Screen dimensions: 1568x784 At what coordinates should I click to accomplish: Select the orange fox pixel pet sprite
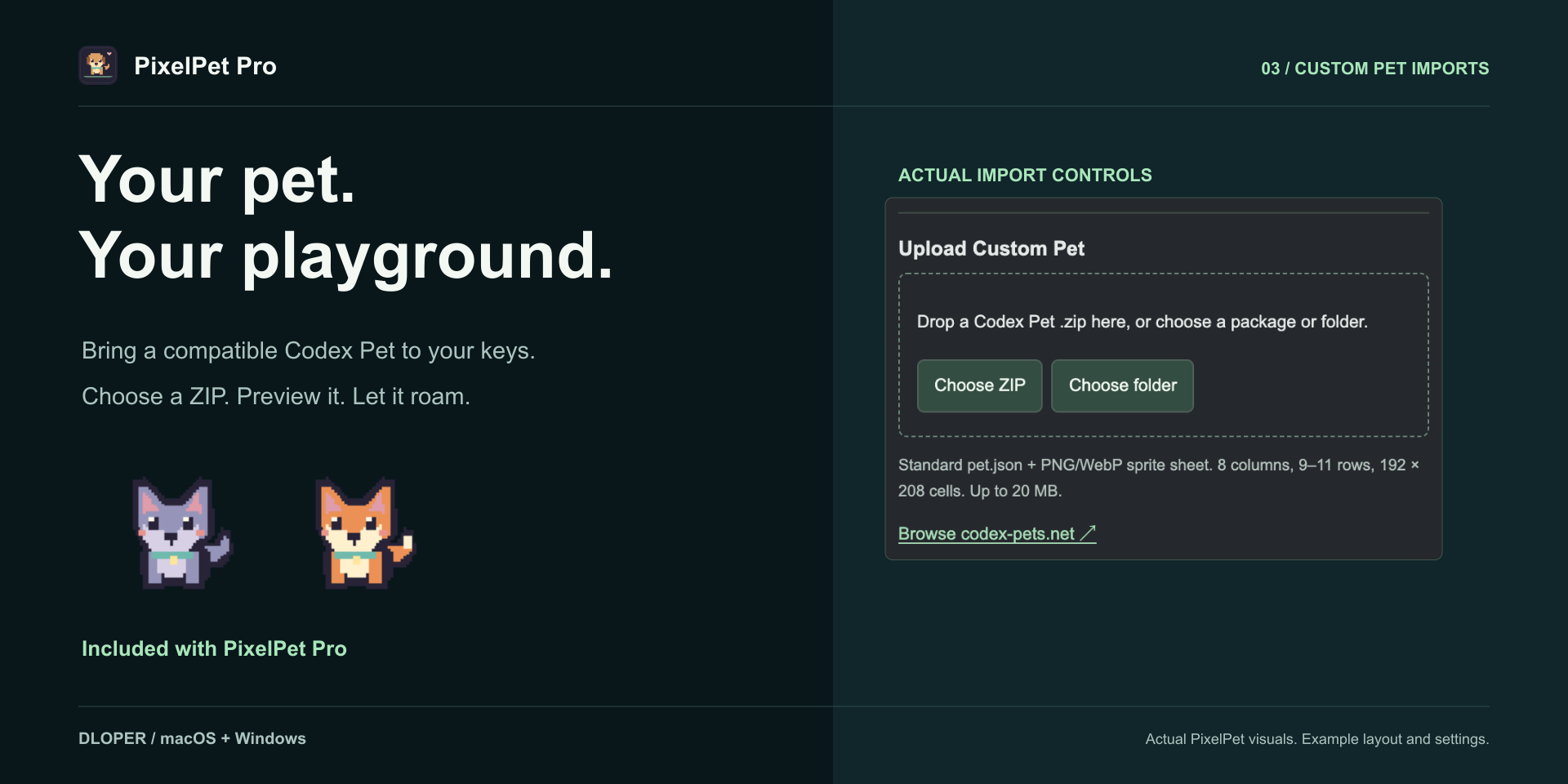[x=365, y=533]
